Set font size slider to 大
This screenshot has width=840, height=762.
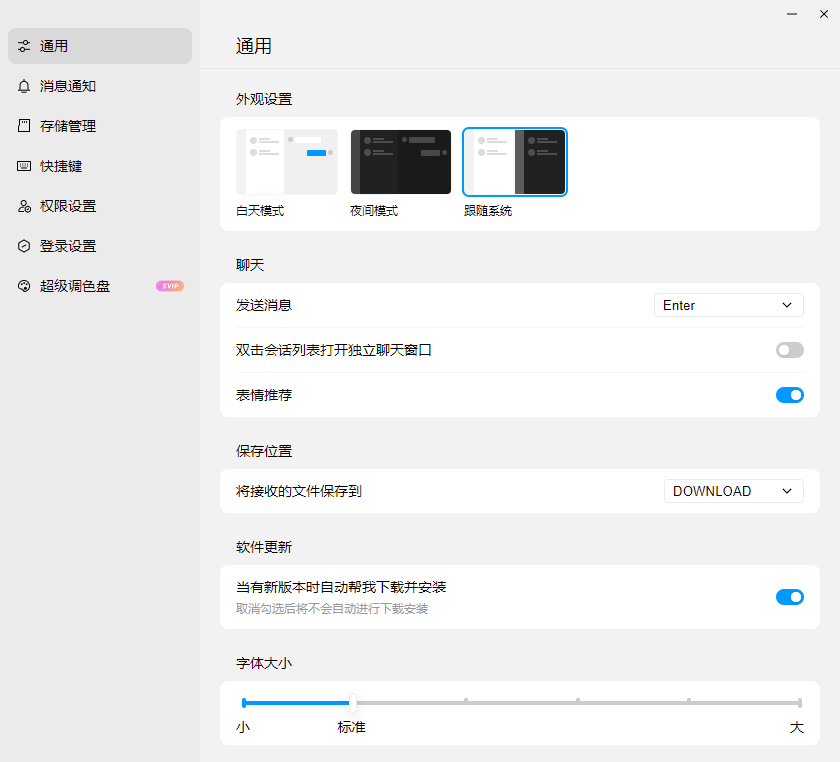tap(799, 703)
